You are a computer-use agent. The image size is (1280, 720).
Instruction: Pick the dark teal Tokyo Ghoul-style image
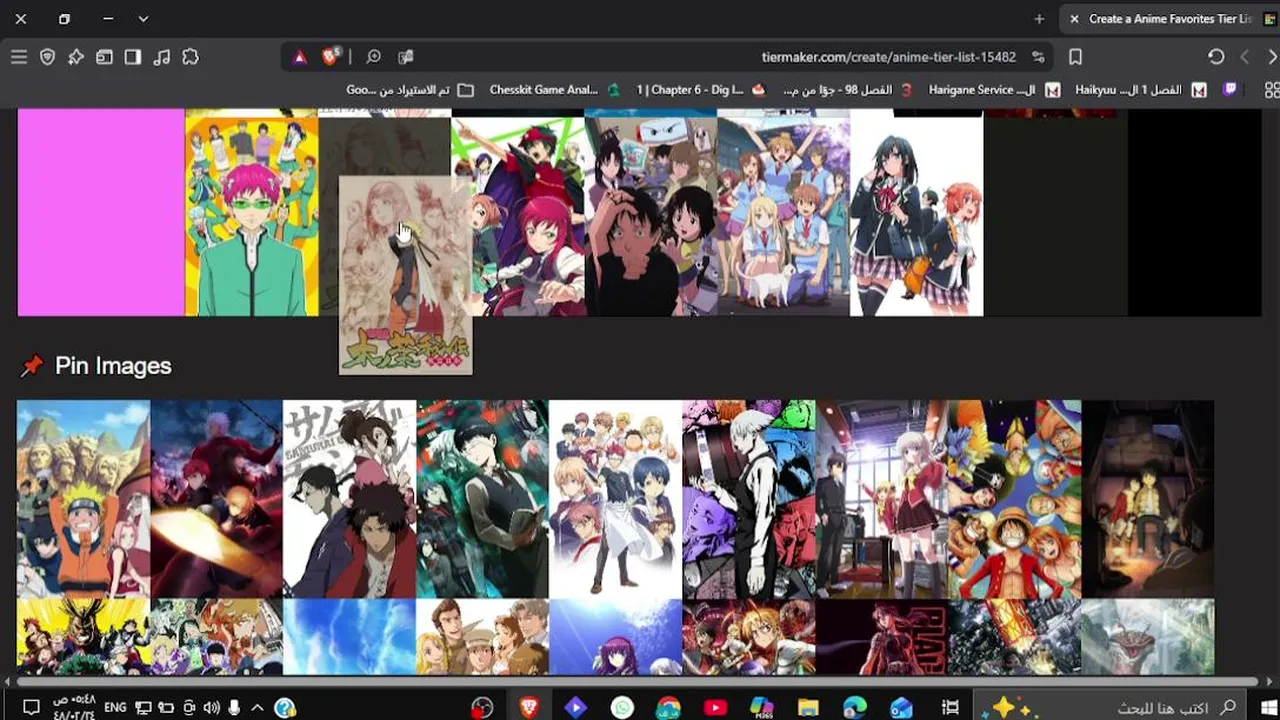[483, 499]
